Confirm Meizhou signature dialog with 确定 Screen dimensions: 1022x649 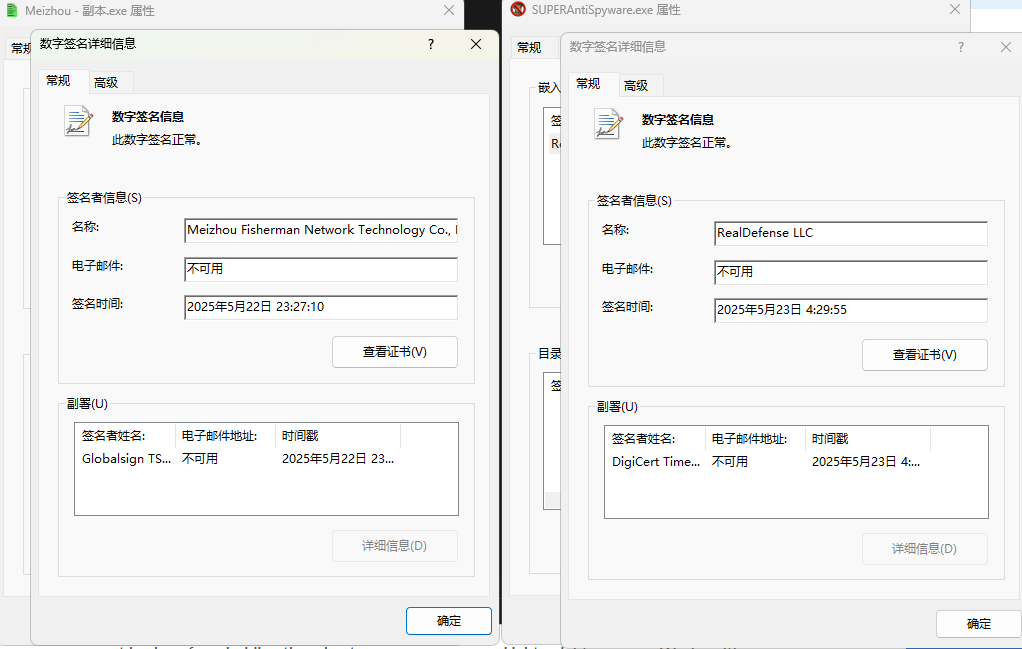(x=449, y=621)
